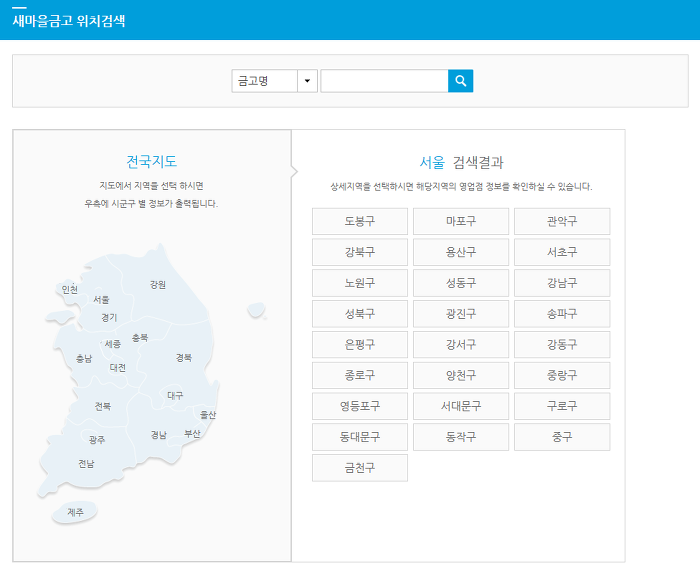
Task: Choose the 노원구 district
Action: point(360,283)
